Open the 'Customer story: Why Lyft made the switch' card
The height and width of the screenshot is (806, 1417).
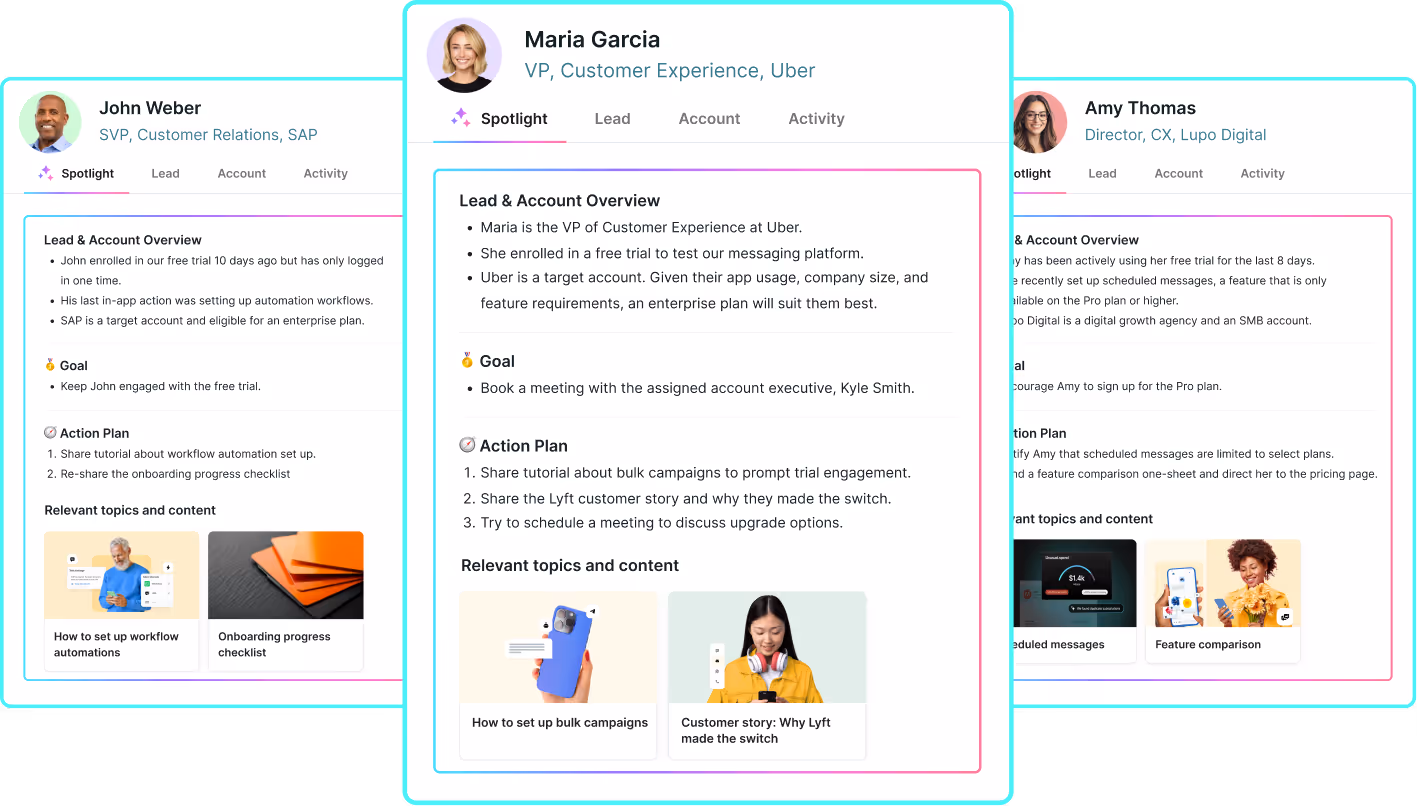click(x=767, y=675)
